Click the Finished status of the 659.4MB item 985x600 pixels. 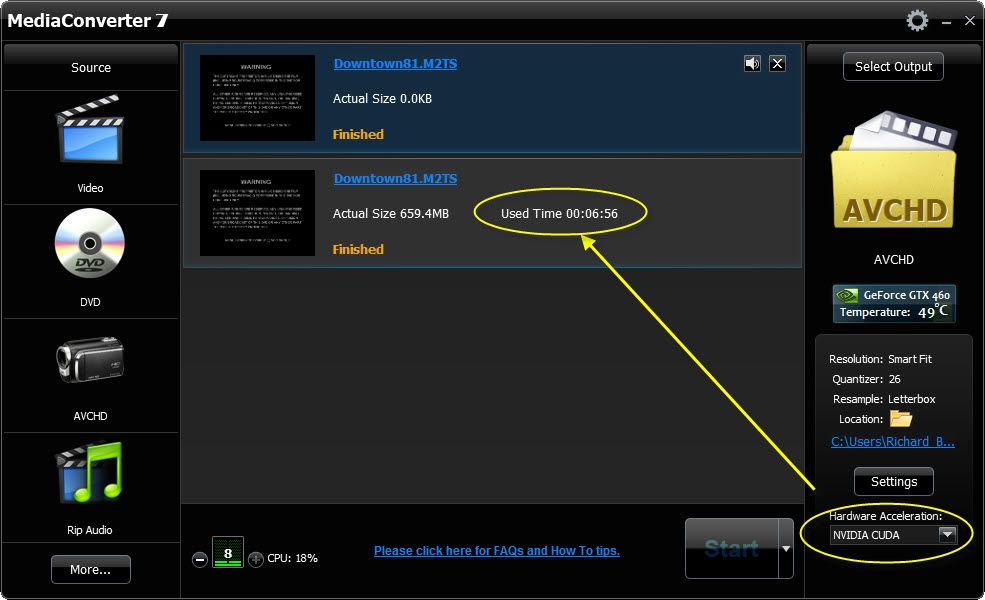pos(358,249)
